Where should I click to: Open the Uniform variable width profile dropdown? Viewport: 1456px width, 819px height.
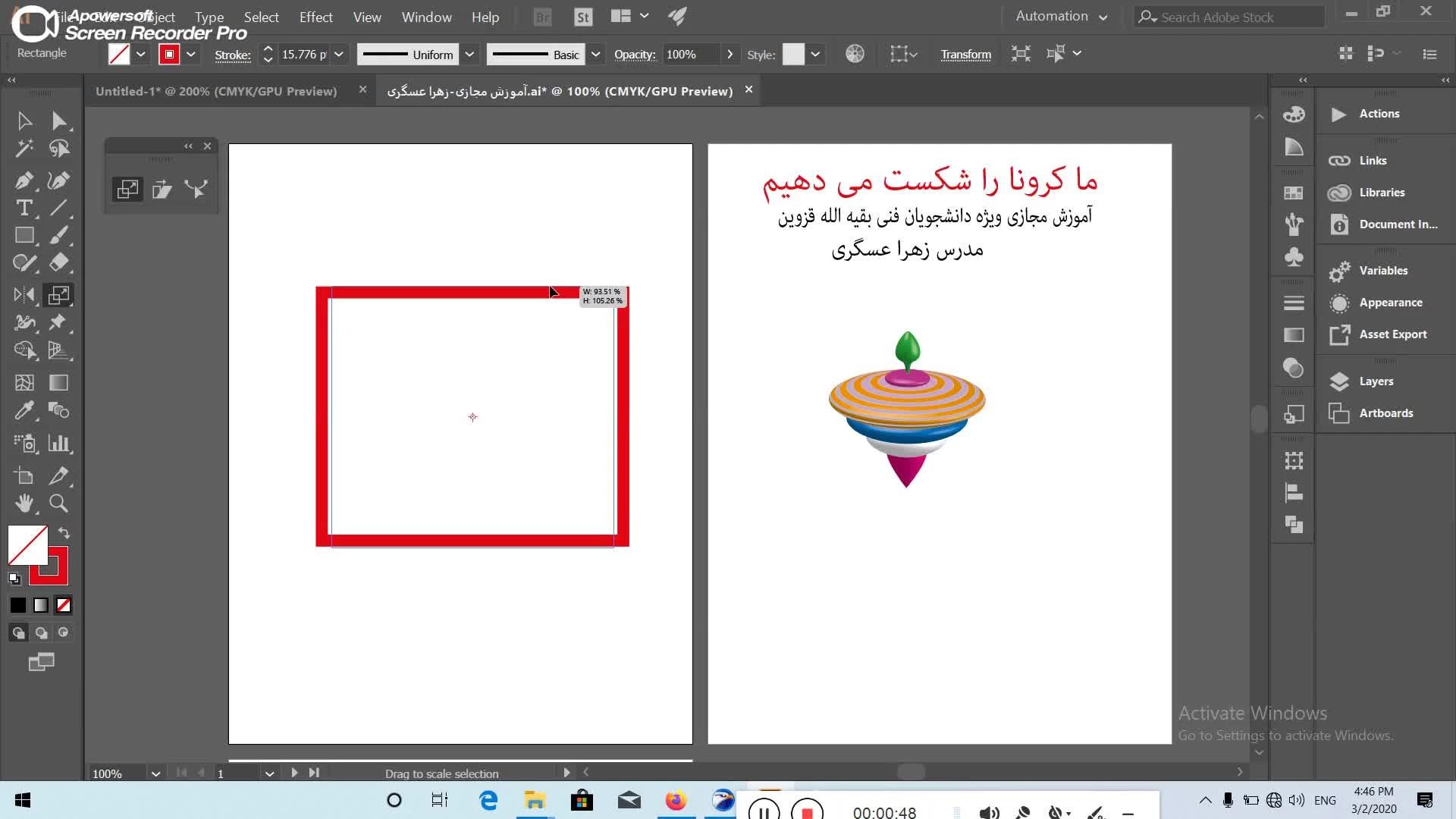click(x=469, y=55)
